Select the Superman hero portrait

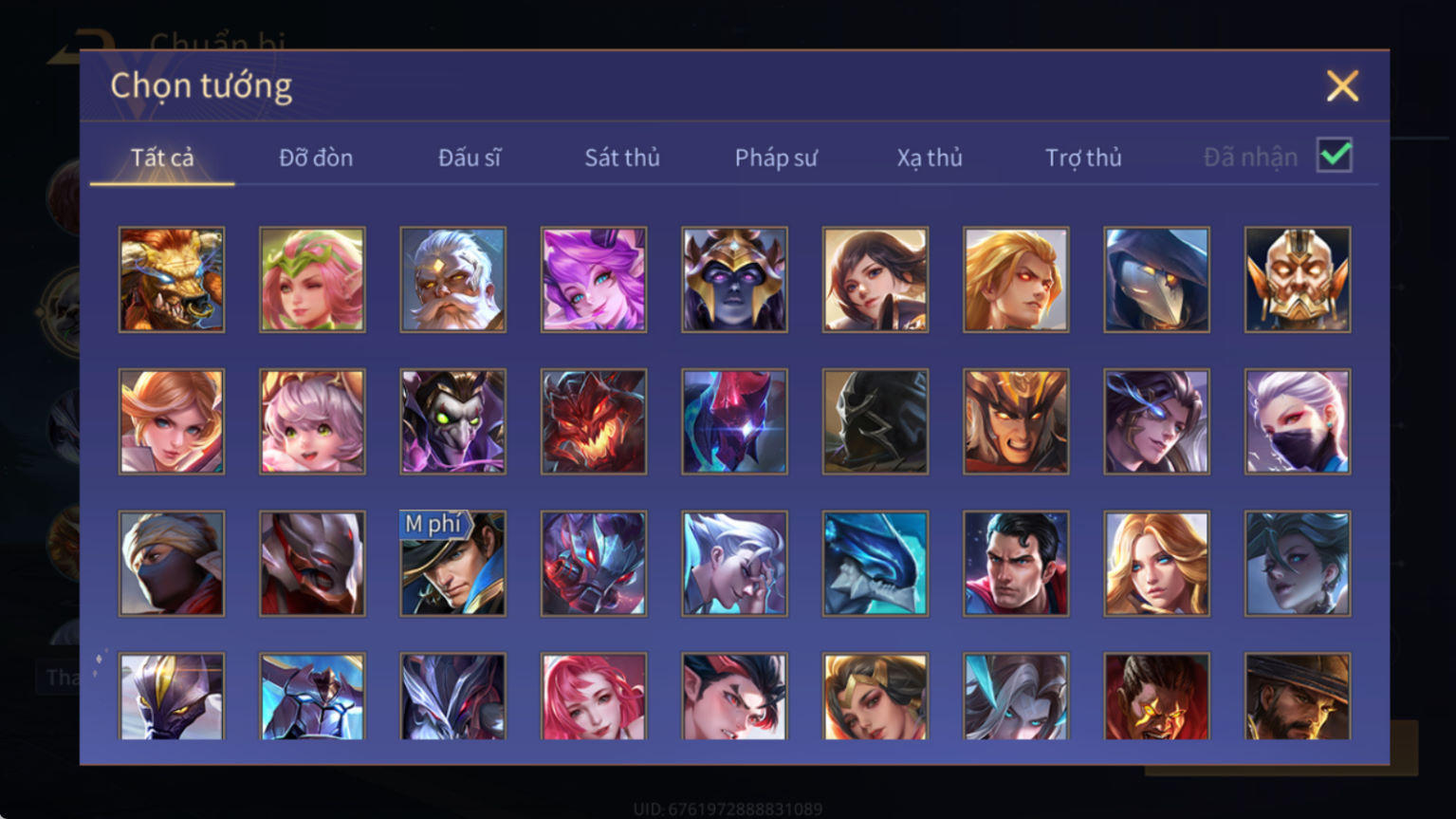pos(1016,564)
